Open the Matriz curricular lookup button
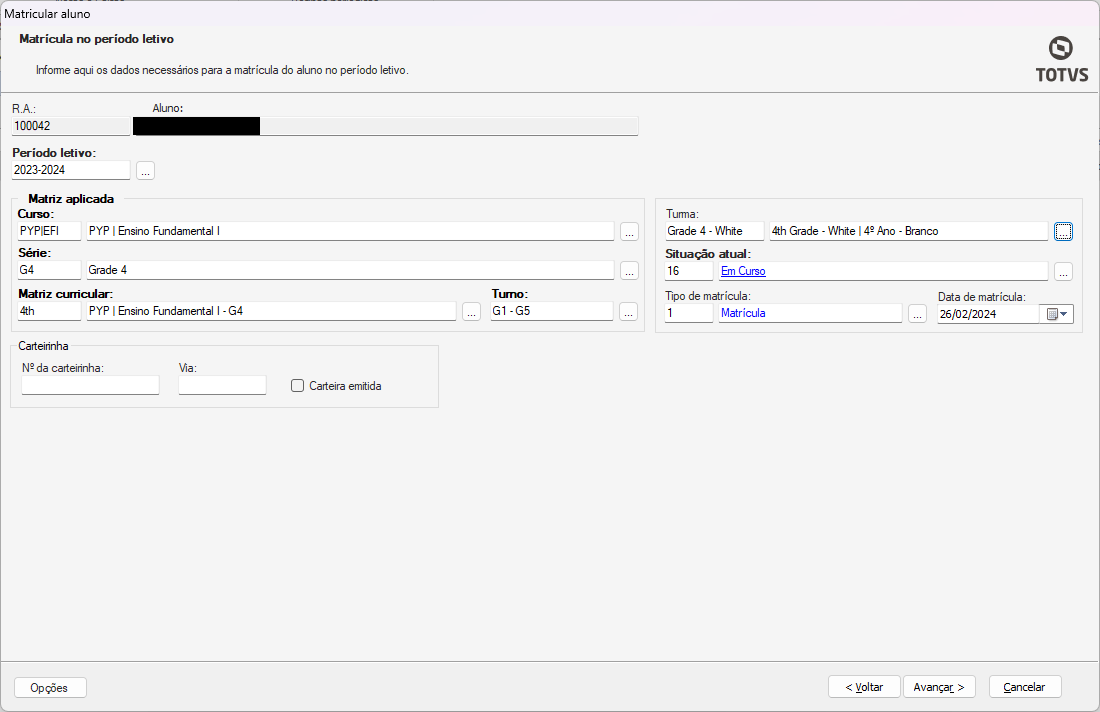Image resolution: width=1100 pixels, height=712 pixels. (471, 311)
